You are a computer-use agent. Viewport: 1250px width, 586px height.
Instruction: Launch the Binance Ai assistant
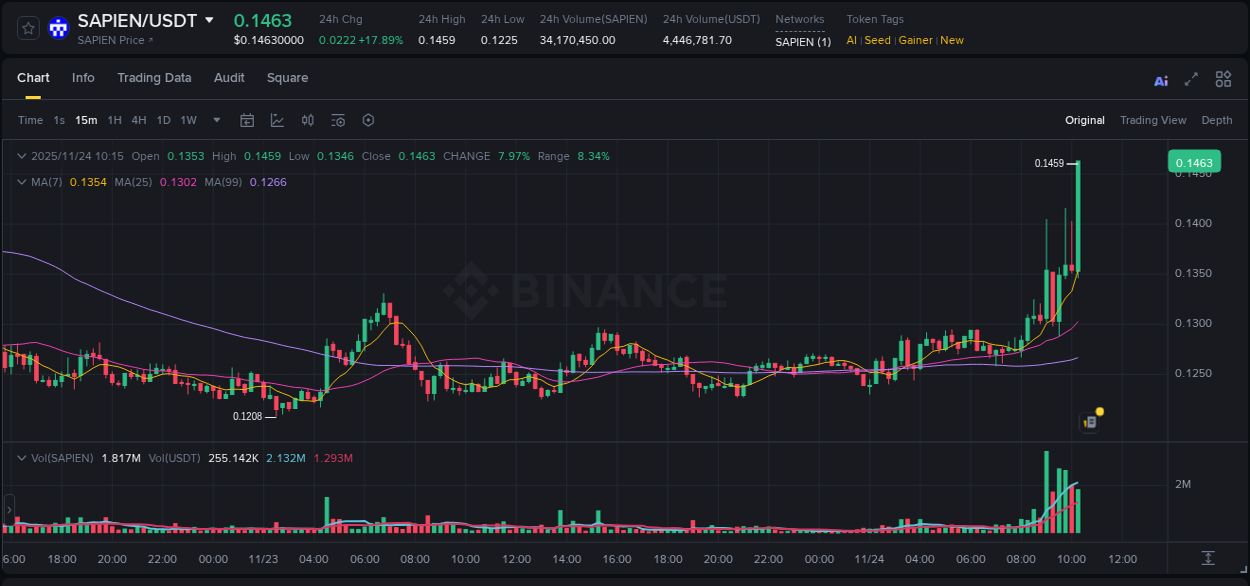pyautogui.click(x=1160, y=79)
